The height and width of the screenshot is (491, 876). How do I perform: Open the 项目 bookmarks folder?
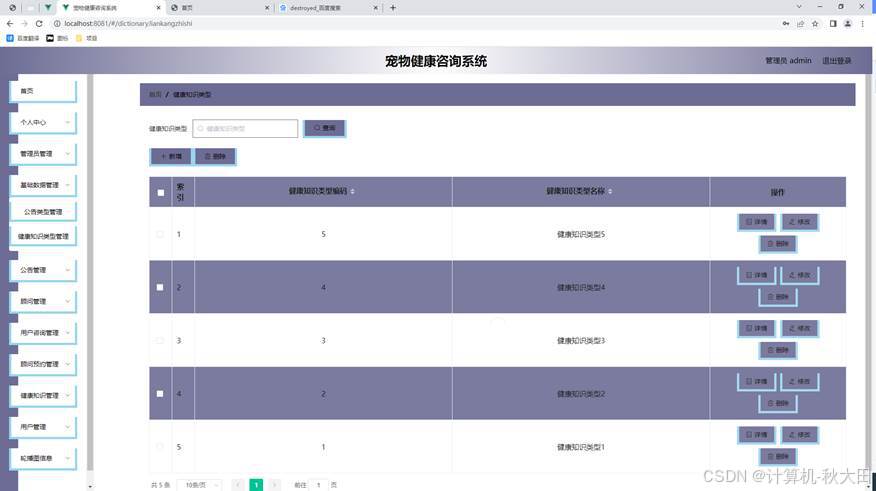pyautogui.click(x=87, y=38)
